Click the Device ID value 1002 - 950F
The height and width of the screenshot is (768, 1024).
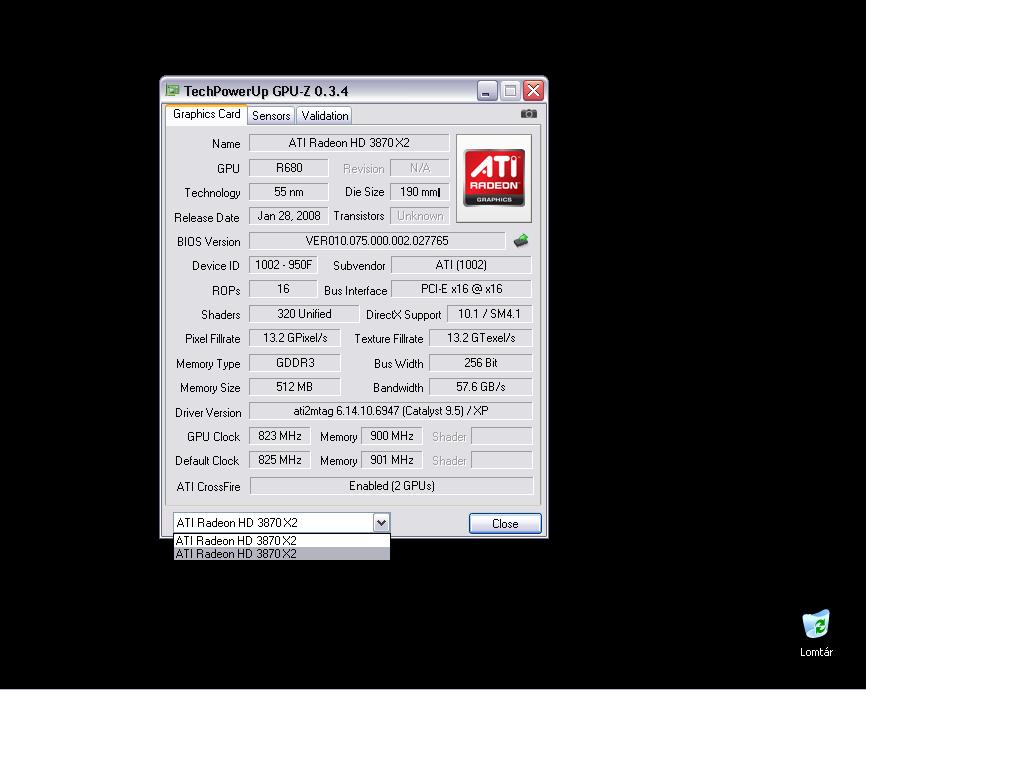283,265
